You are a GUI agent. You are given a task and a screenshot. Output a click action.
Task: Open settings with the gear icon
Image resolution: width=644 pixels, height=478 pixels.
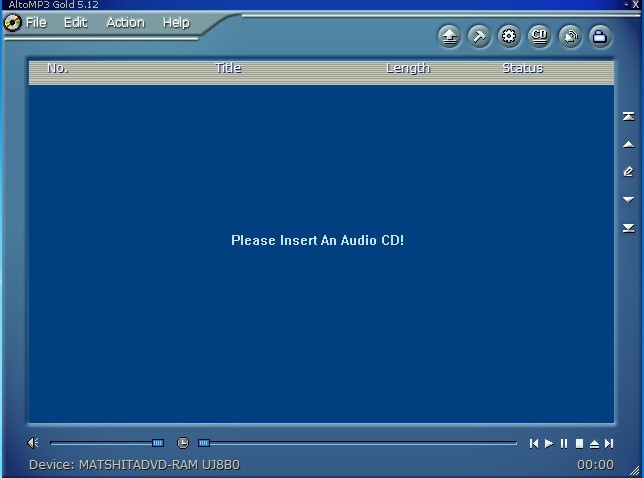[509, 37]
